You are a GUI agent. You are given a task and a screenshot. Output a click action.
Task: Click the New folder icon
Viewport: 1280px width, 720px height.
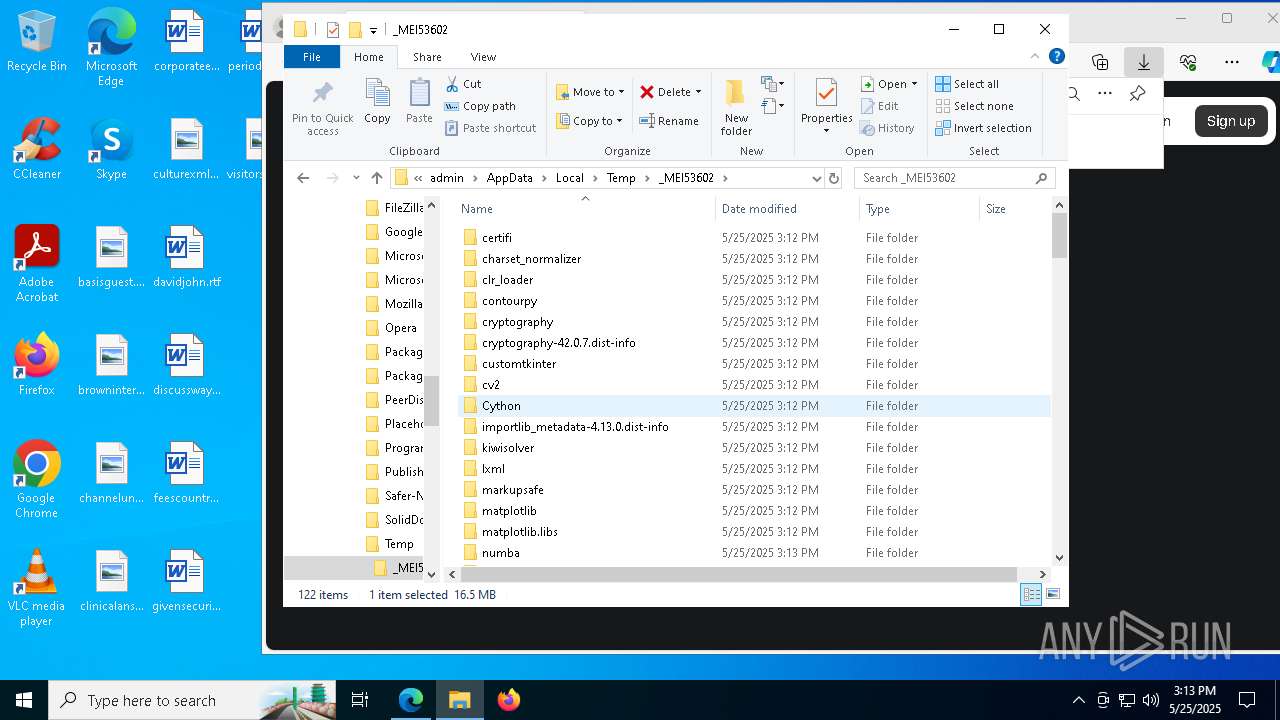pos(736,94)
